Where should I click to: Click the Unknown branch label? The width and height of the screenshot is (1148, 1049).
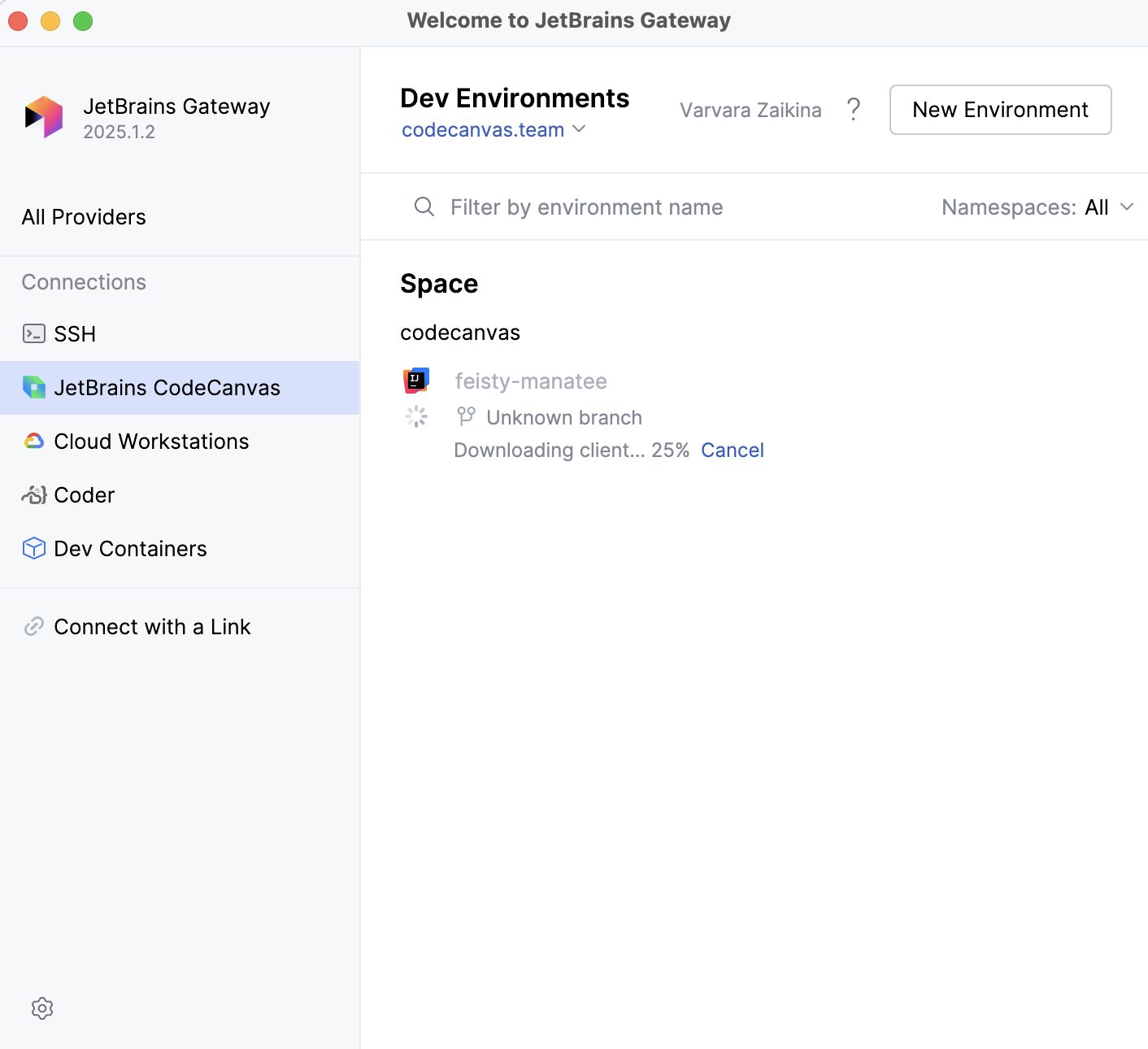click(564, 417)
